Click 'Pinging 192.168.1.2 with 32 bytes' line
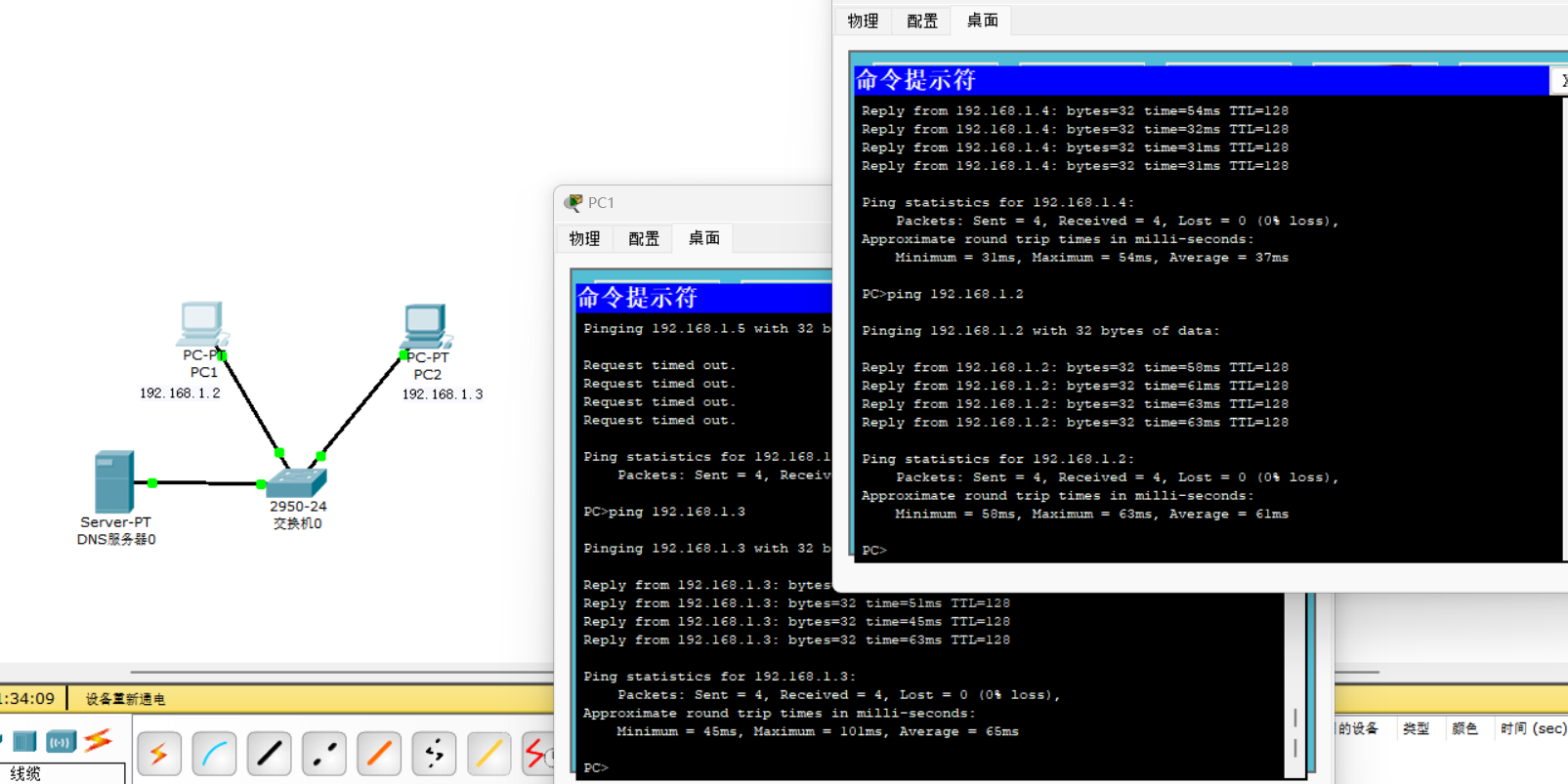 (1040, 331)
